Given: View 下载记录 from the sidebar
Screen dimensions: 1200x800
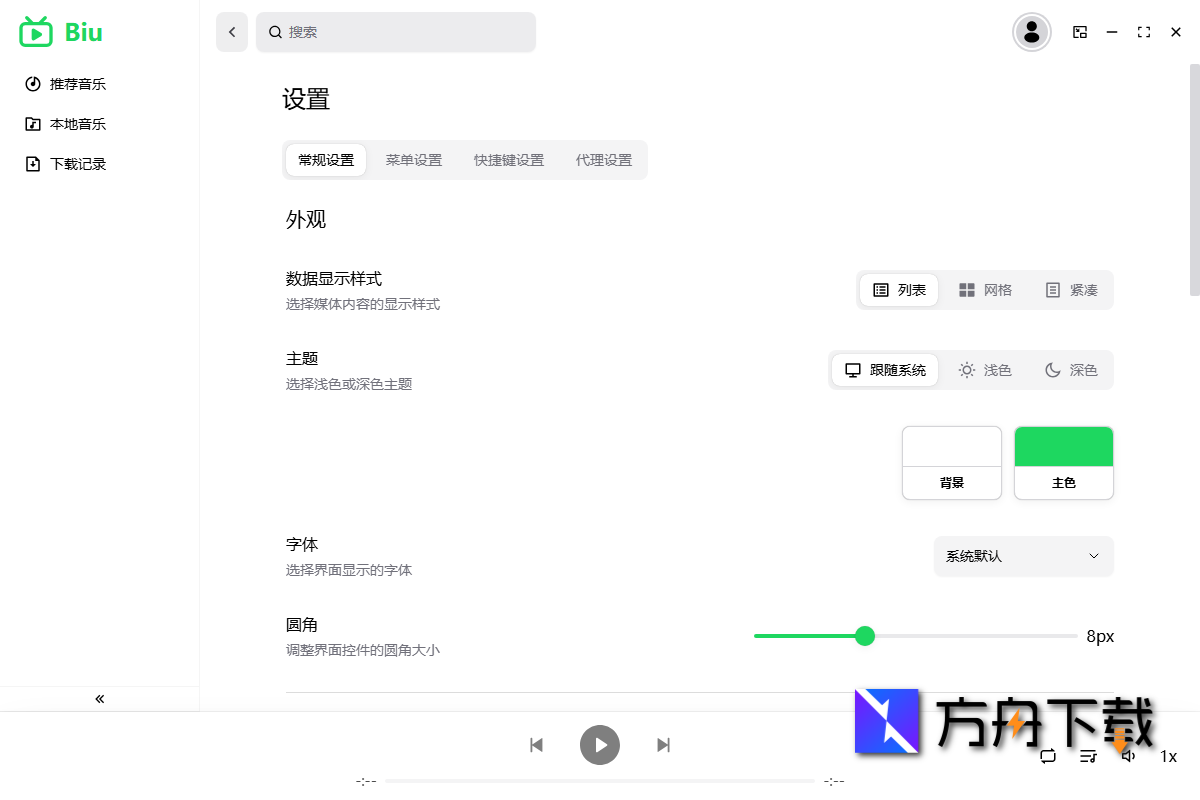Looking at the screenshot, I should tap(75, 164).
